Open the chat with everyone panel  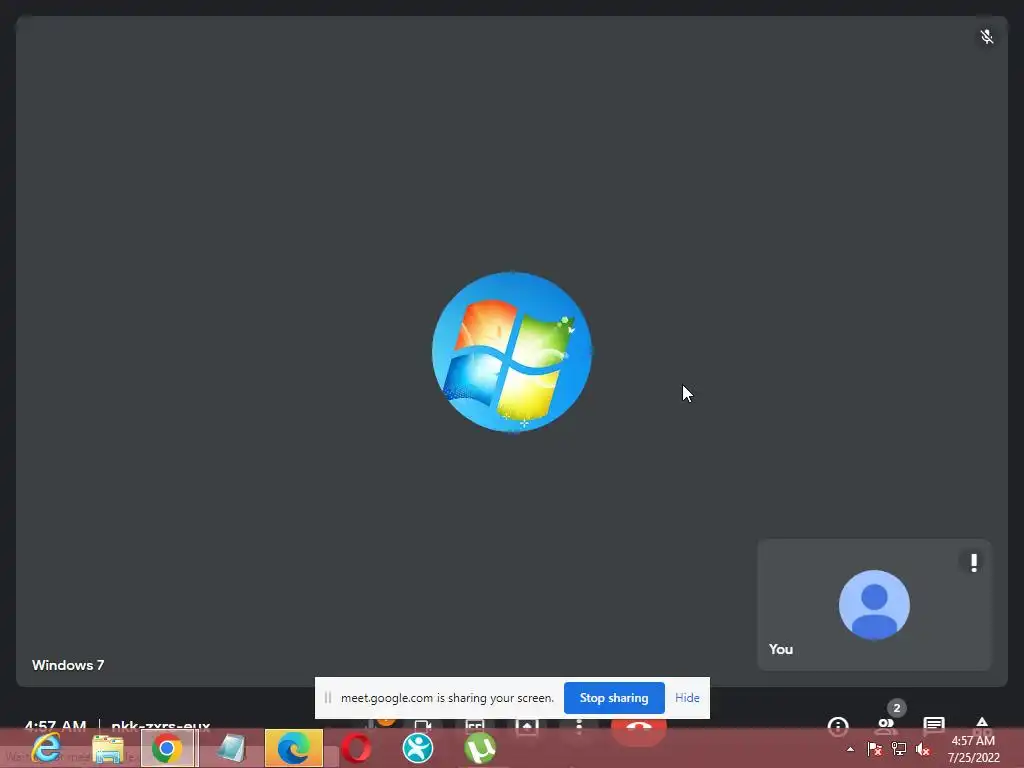934,724
